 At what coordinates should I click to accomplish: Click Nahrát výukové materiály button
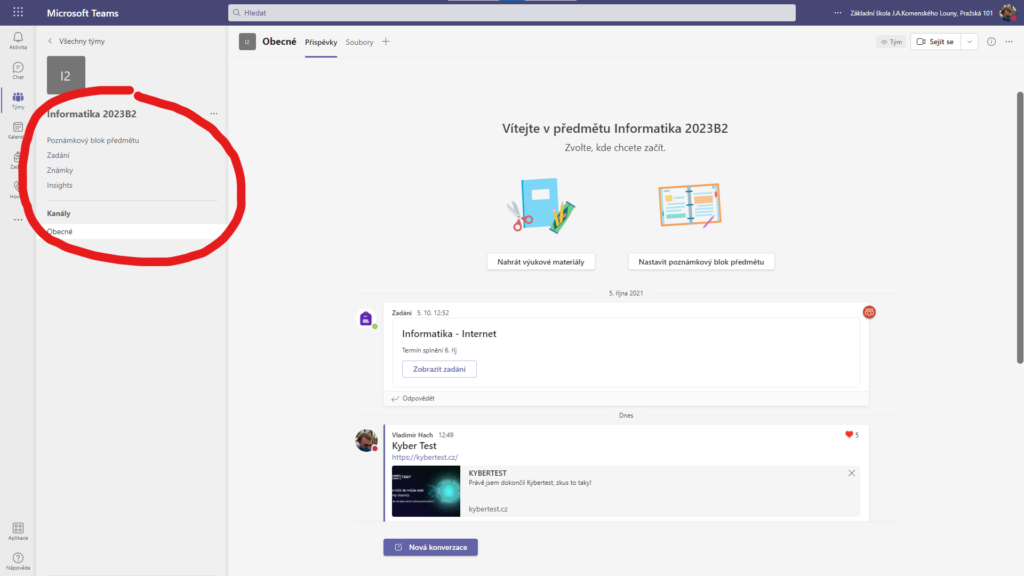pyautogui.click(x=541, y=262)
